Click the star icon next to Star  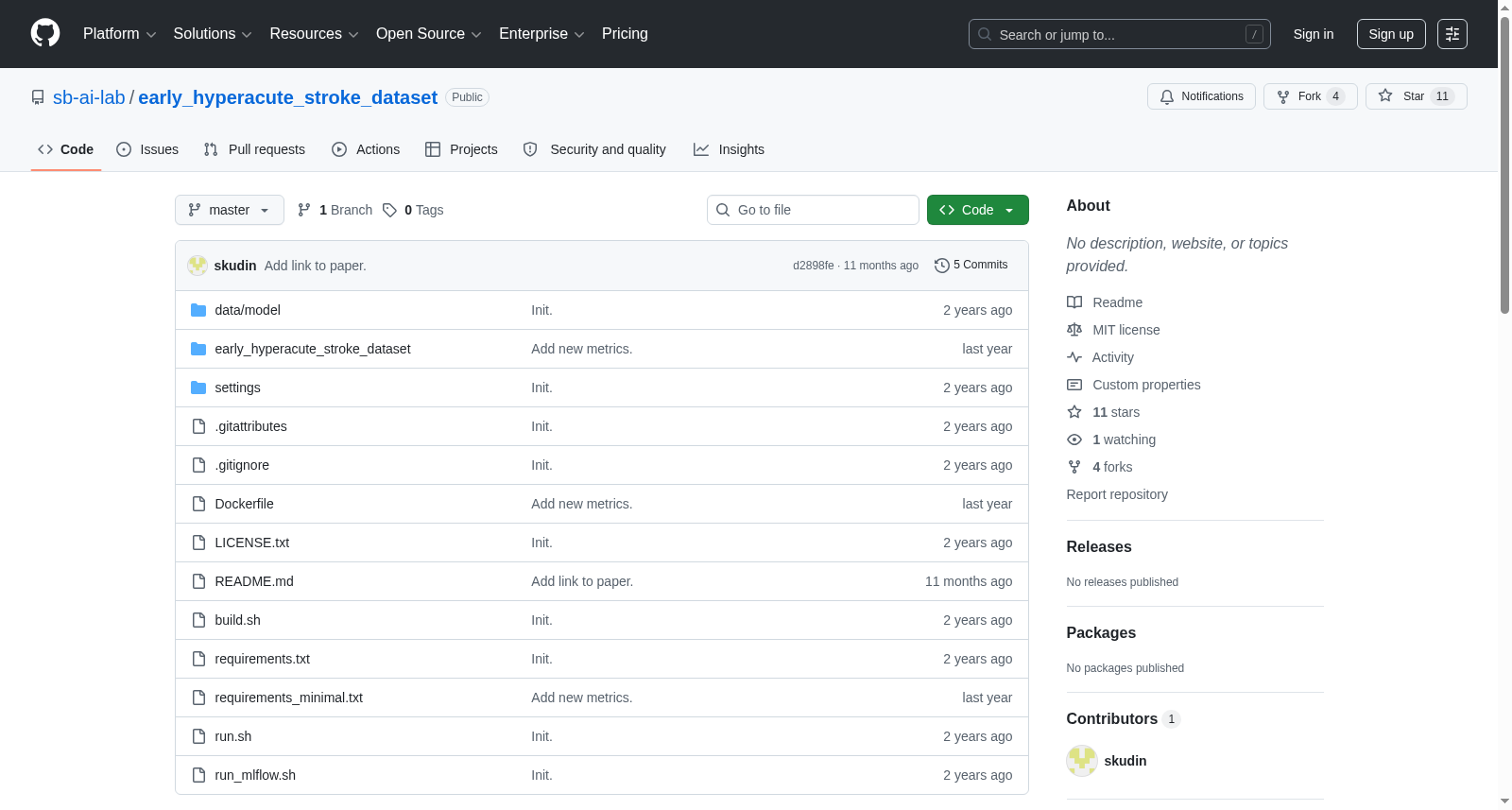pyautogui.click(x=1385, y=95)
